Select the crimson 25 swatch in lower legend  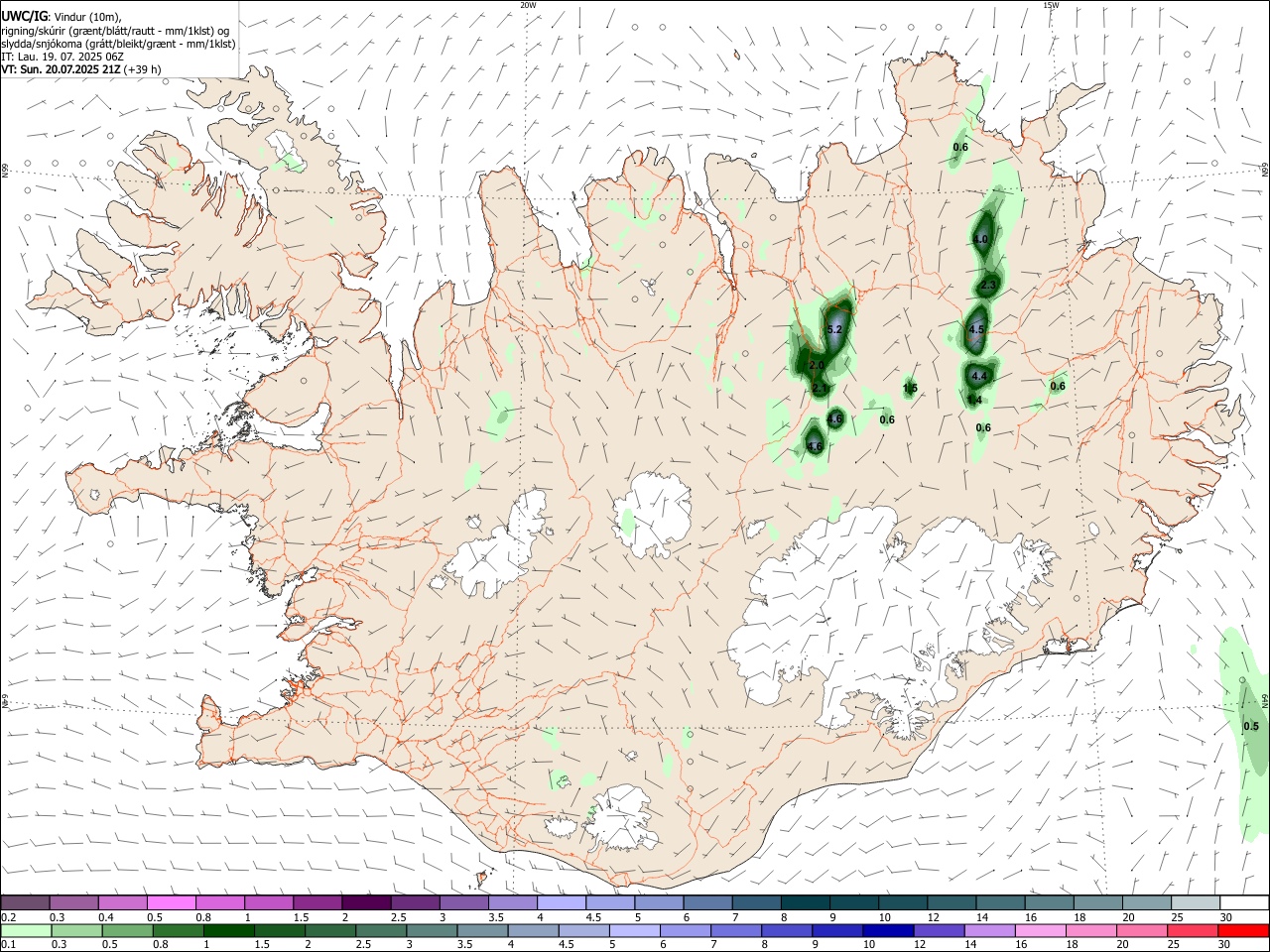click(1192, 930)
